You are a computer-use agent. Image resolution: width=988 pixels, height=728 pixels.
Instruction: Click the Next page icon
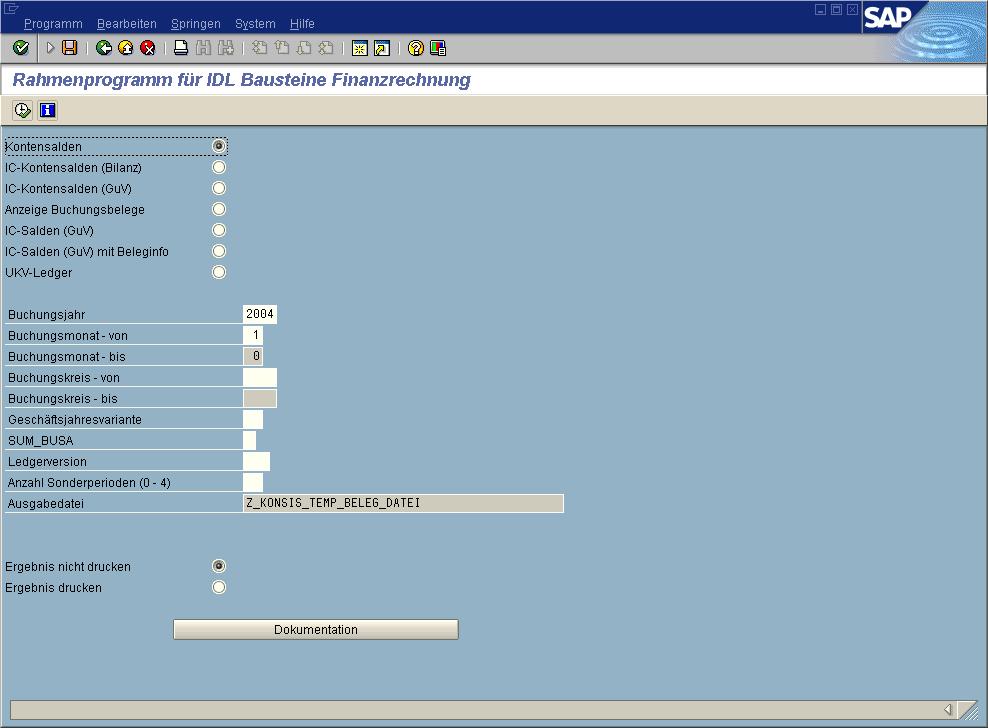pos(304,48)
